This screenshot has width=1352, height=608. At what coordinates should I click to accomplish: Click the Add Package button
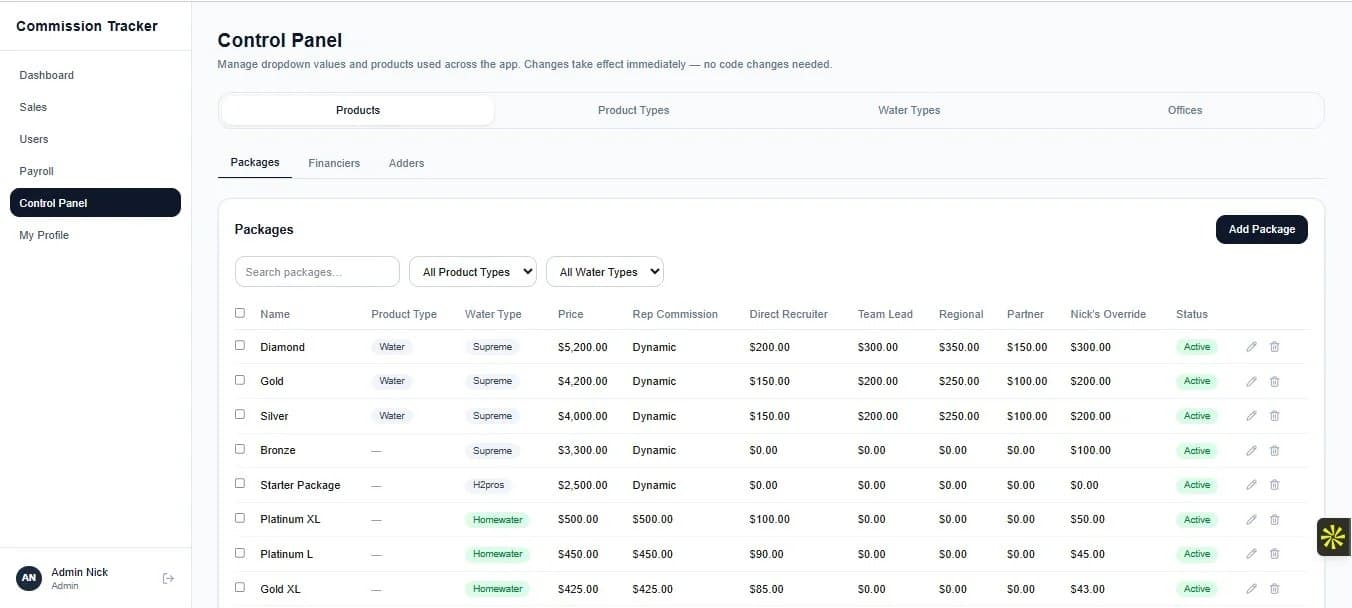click(x=1261, y=229)
